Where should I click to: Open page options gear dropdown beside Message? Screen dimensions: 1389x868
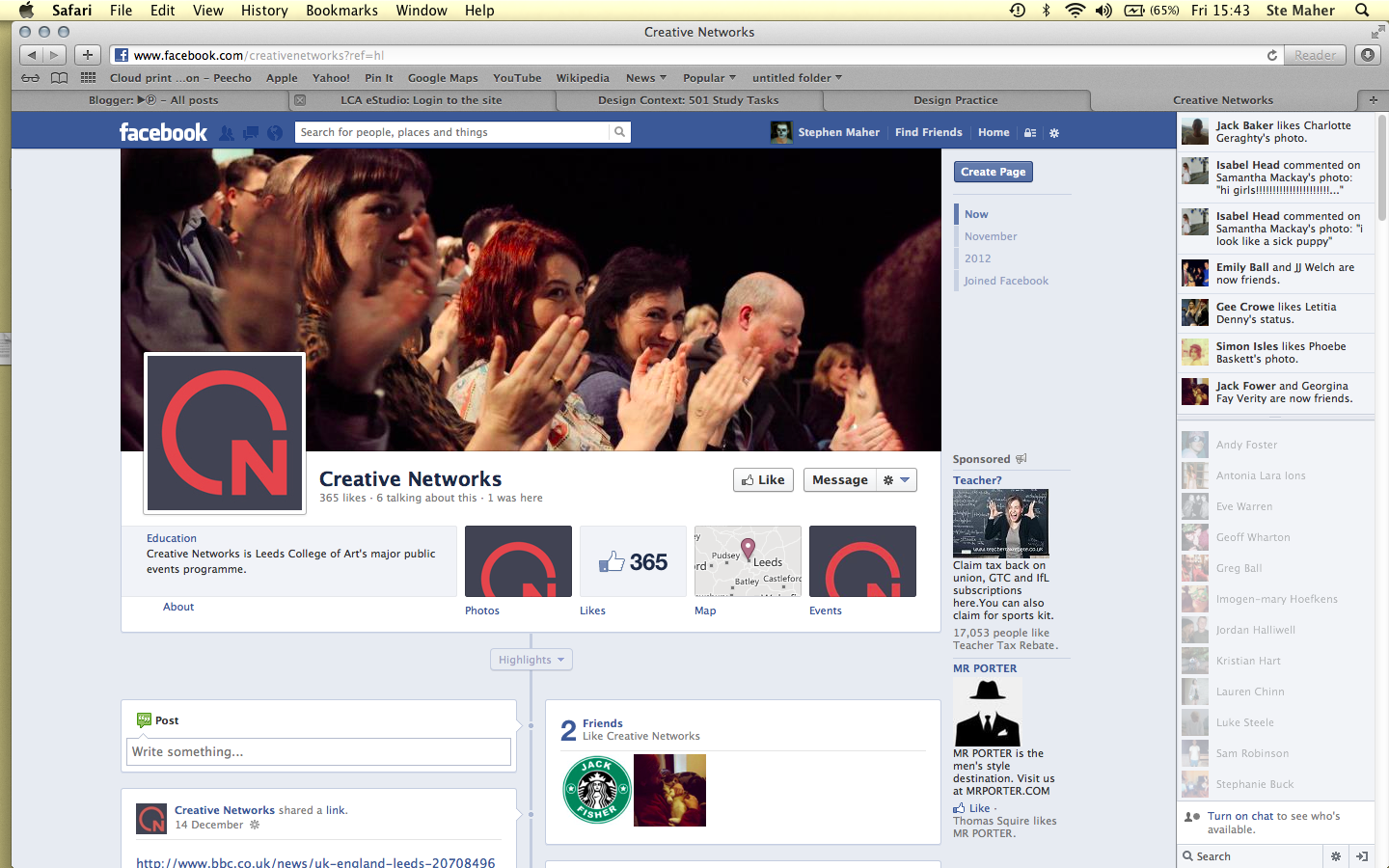pos(896,480)
